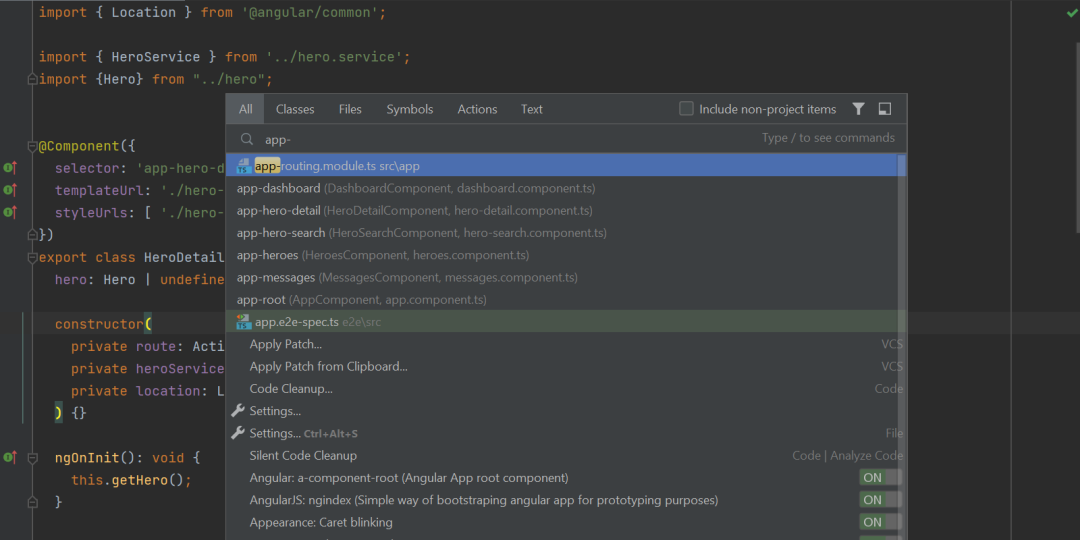Toggle Appearance Caret blinking switch
The width and height of the screenshot is (1080, 540).
(880, 522)
